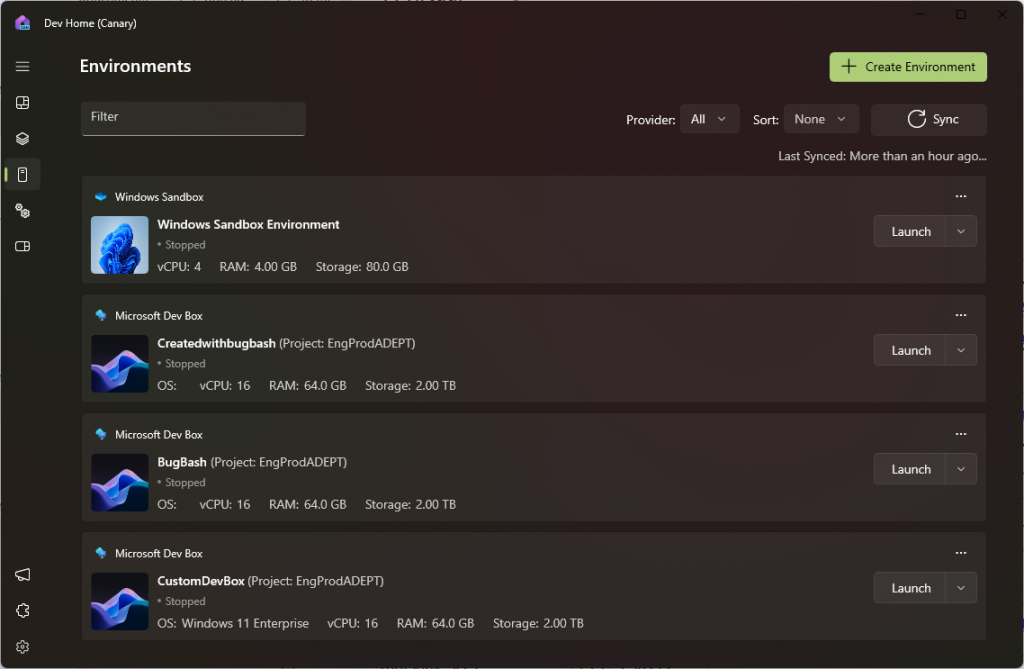1024x669 pixels.
Task: Open the Windows Sandbox Environment options menu
Action: [960, 196]
